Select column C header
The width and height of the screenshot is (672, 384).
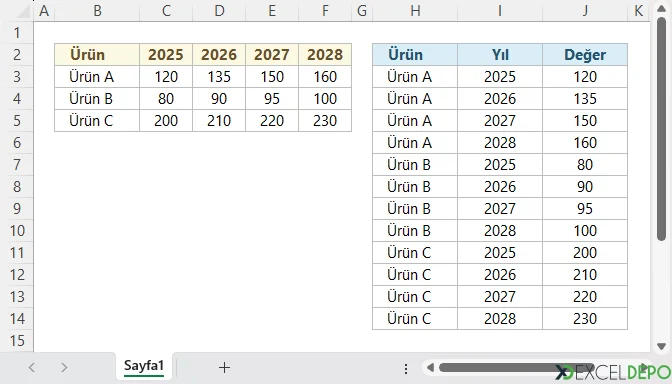[166, 11]
